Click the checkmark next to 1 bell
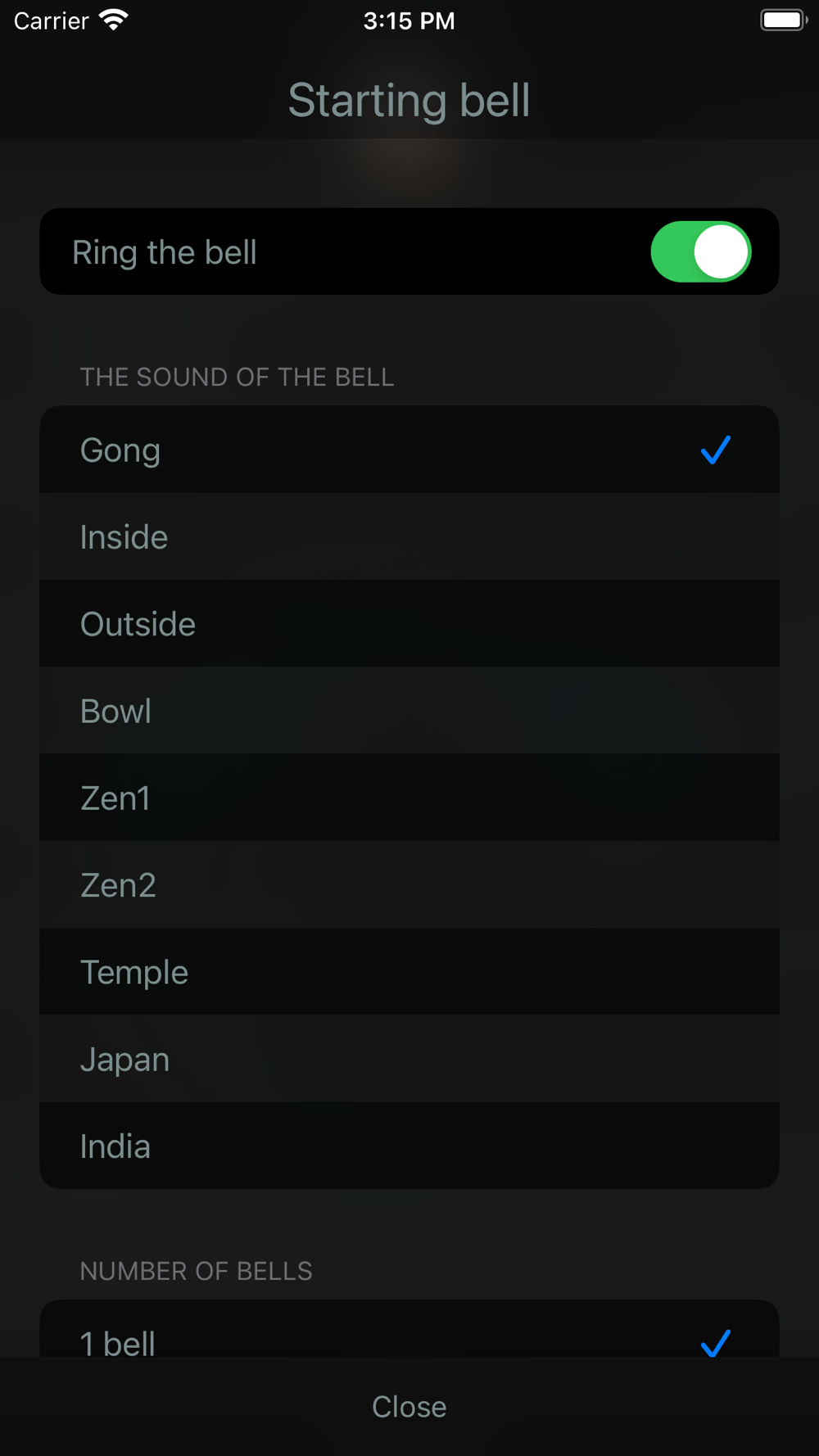Screen dimensions: 819x1456 pos(715,1341)
